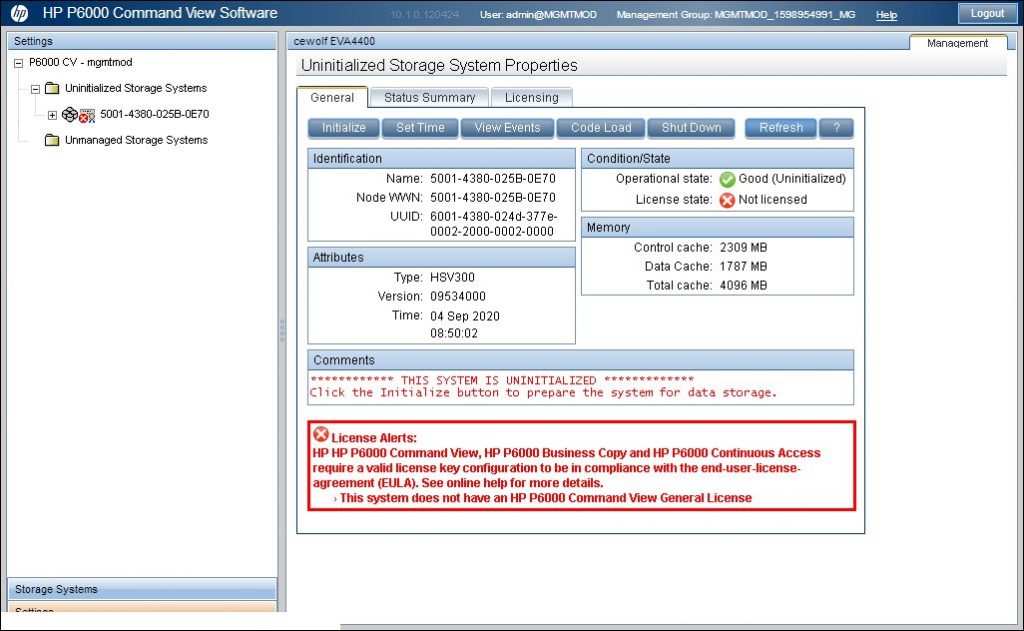The image size is (1024, 631).
Task: Click the Uninitialized Storage System Properties heading
Action: click(x=439, y=65)
